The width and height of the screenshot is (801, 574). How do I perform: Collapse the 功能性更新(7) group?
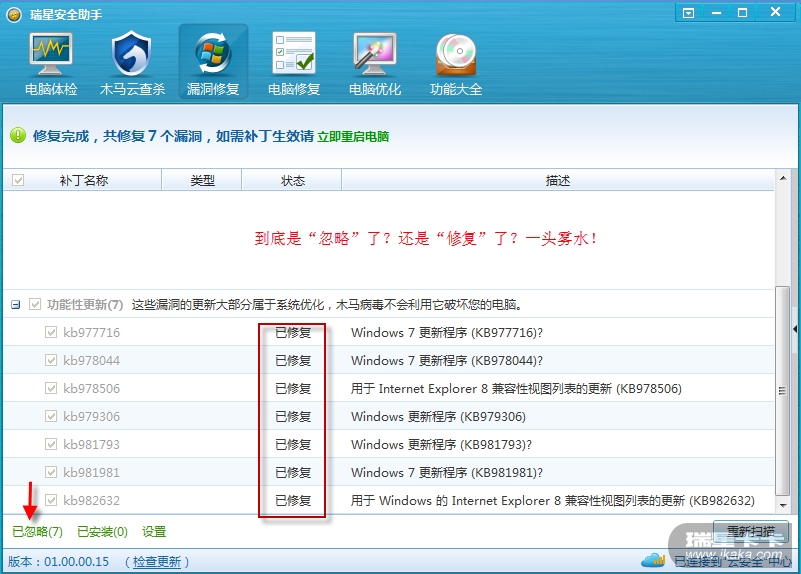[x=16, y=305]
